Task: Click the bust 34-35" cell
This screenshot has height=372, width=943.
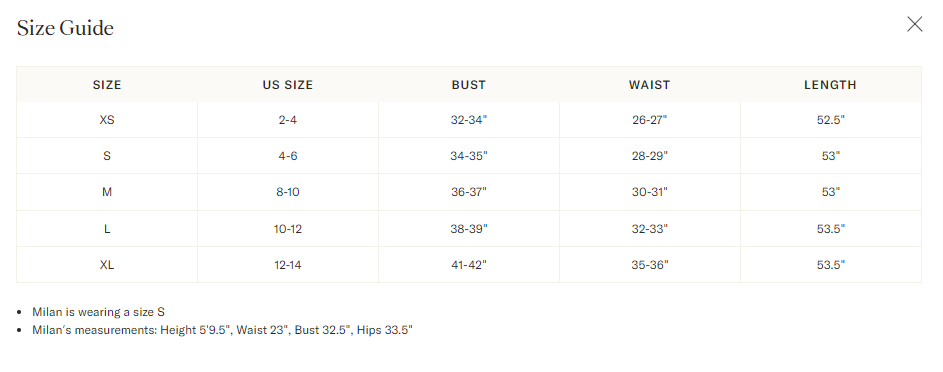Action: pos(468,156)
